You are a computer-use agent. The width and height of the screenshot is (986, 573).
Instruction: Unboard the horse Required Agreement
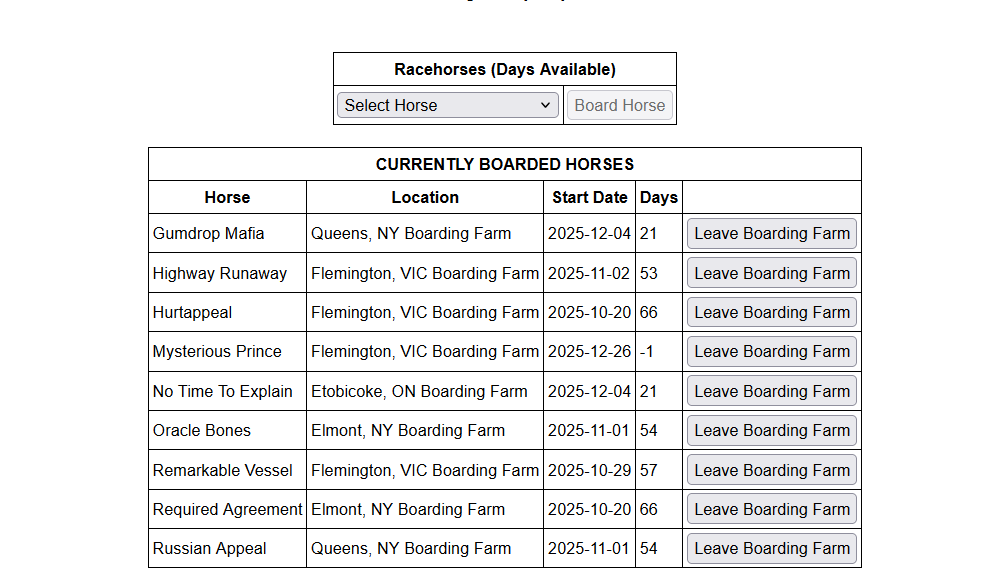pos(771,509)
